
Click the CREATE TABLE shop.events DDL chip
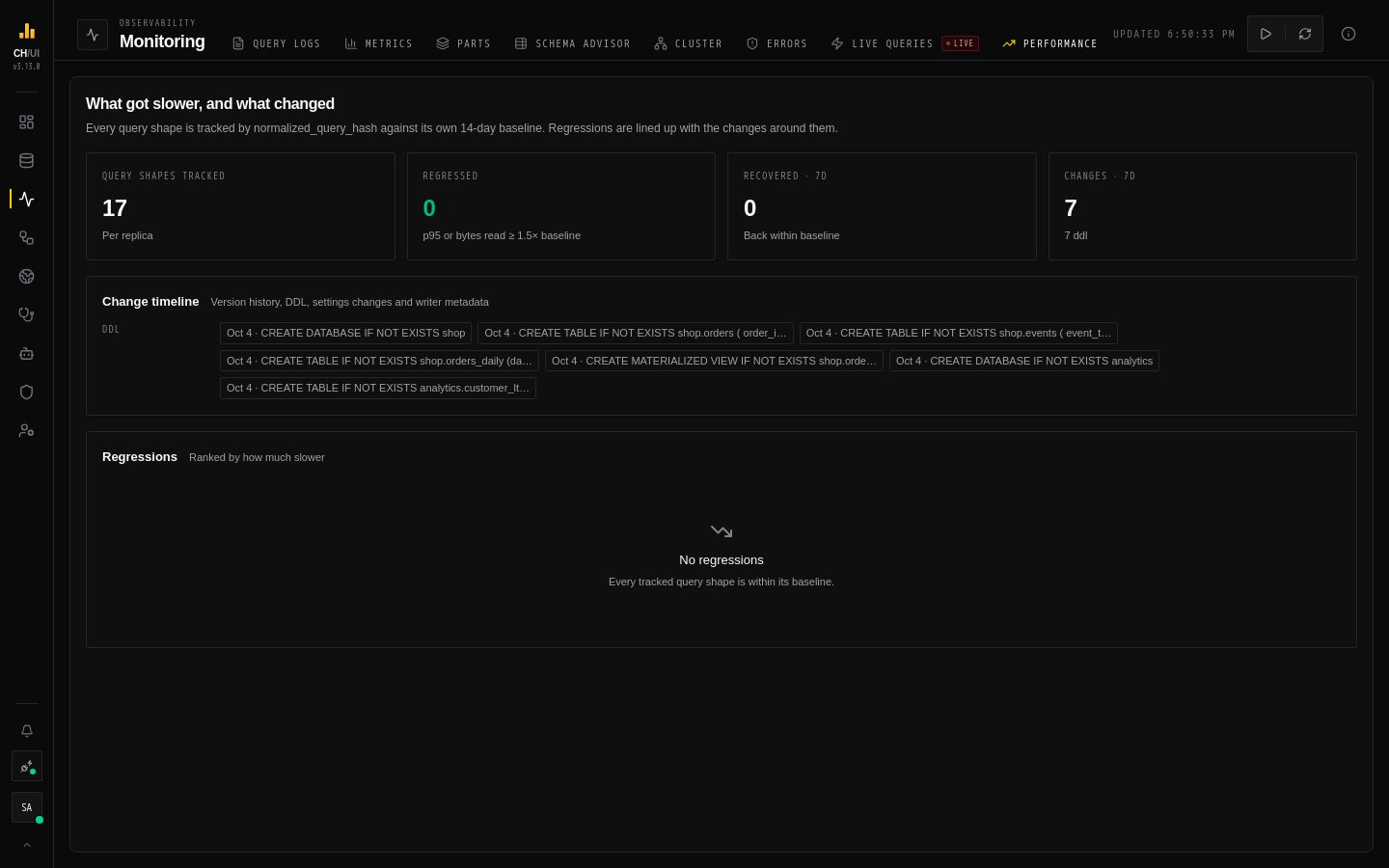pyautogui.click(x=959, y=333)
